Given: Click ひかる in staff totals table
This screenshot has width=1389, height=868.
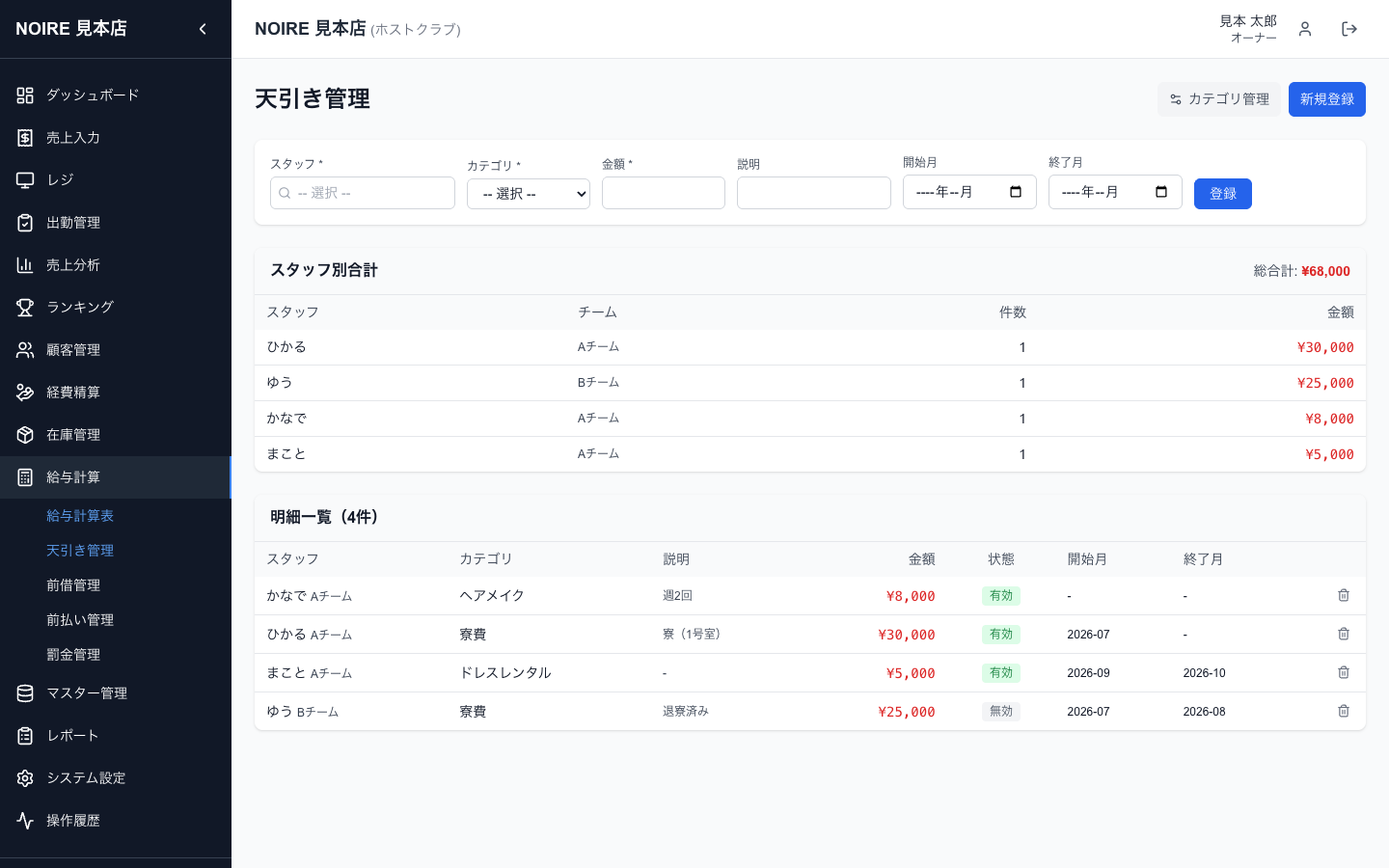Looking at the screenshot, I should click(286, 347).
